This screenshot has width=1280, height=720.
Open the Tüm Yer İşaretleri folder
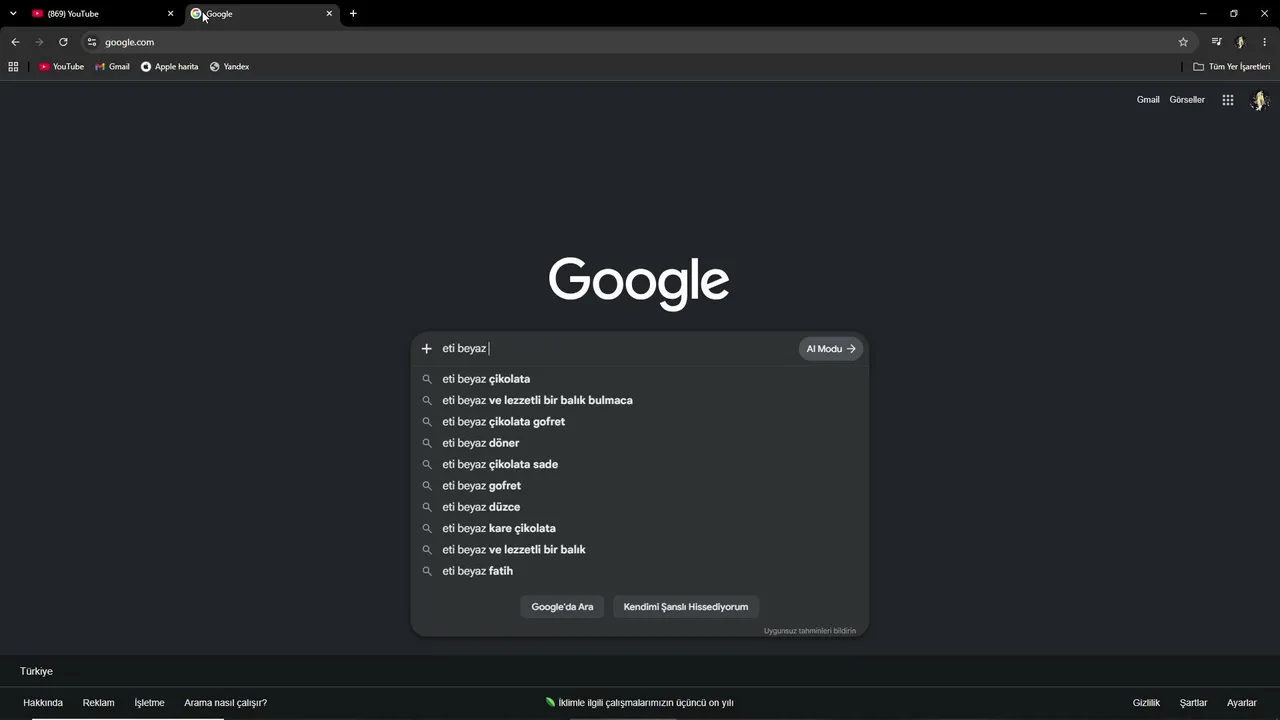click(x=1232, y=67)
